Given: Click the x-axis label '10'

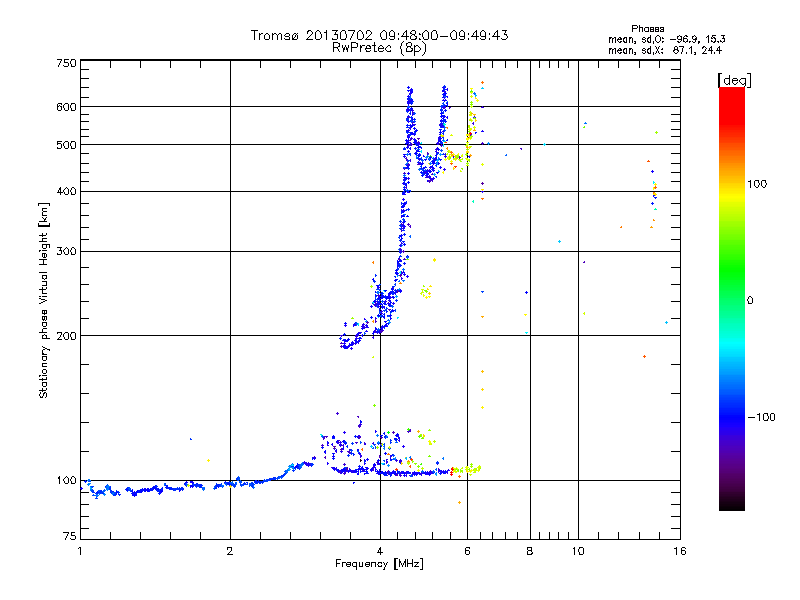Looking at the screenshot, I should pos(578,551).
